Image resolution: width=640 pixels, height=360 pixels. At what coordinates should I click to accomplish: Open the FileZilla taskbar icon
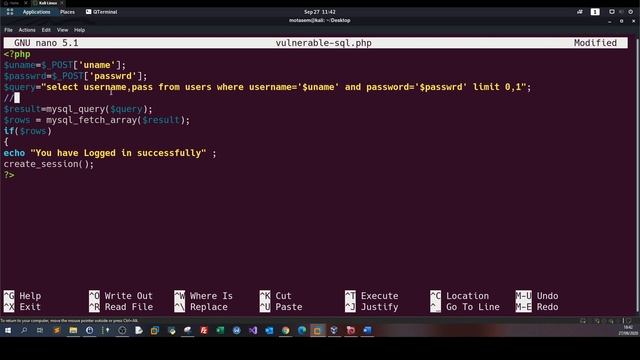(204, 331)
